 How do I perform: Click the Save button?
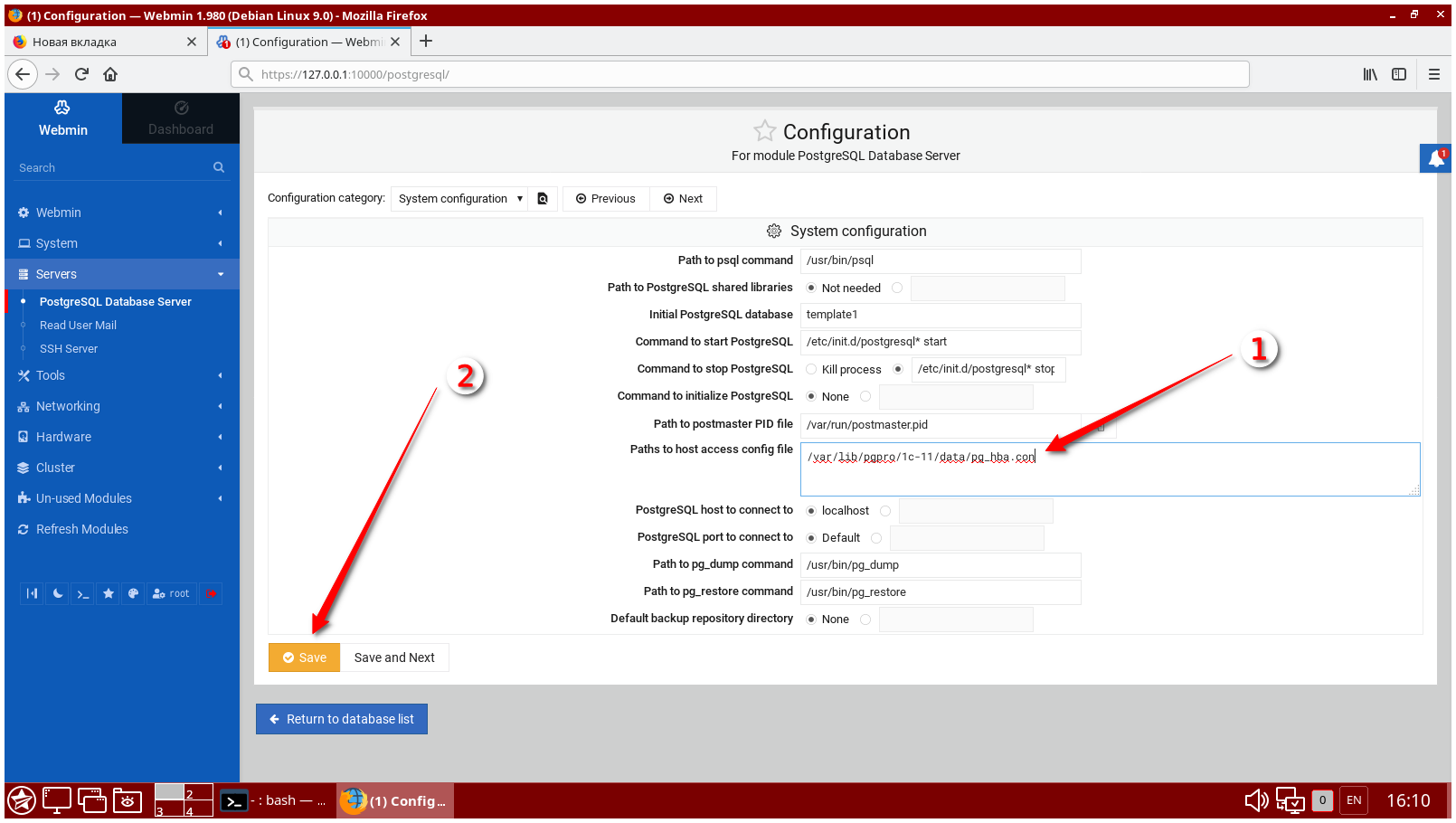tap(305, 657)
